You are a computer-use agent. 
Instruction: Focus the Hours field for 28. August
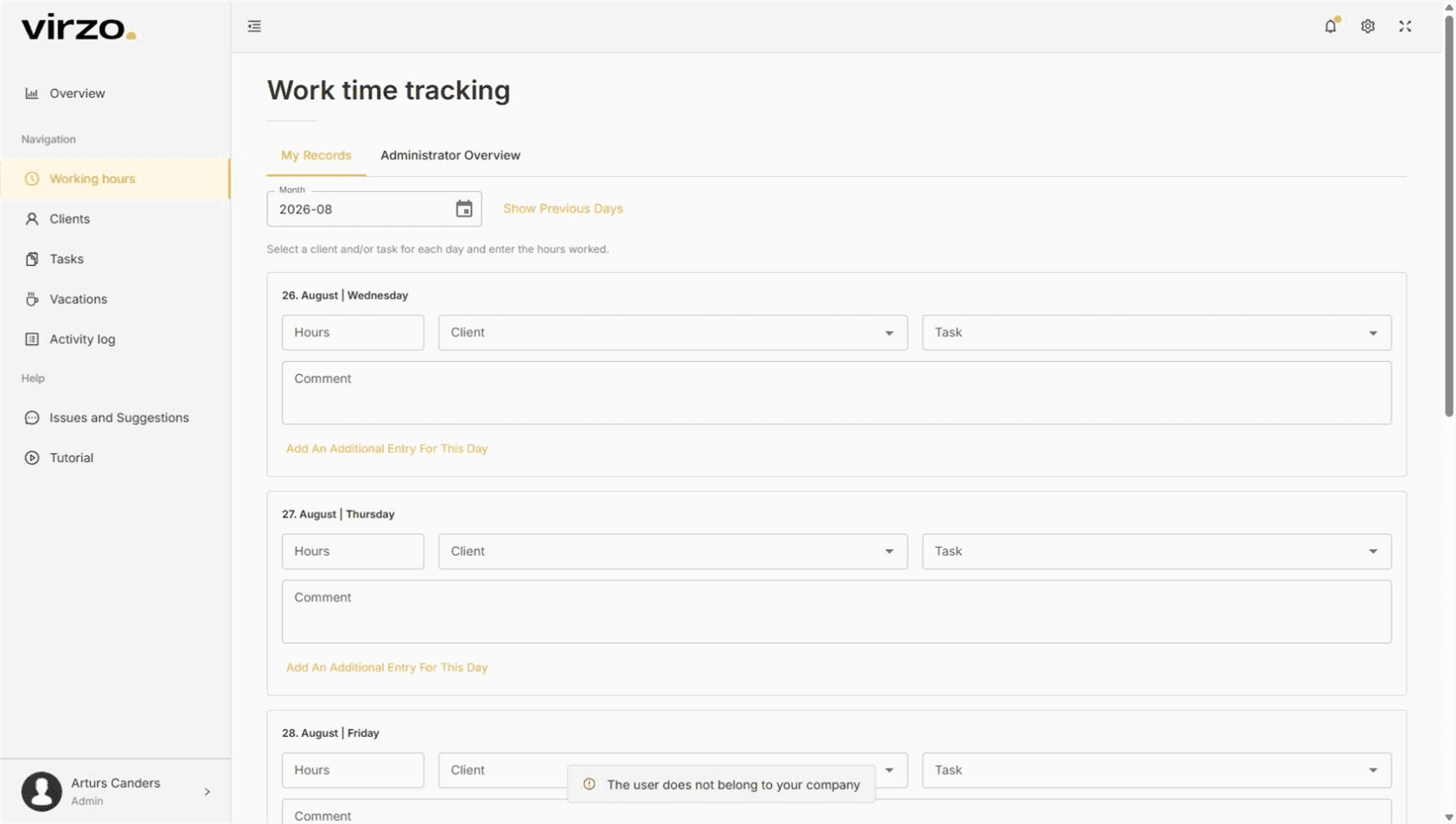[352, 770]
